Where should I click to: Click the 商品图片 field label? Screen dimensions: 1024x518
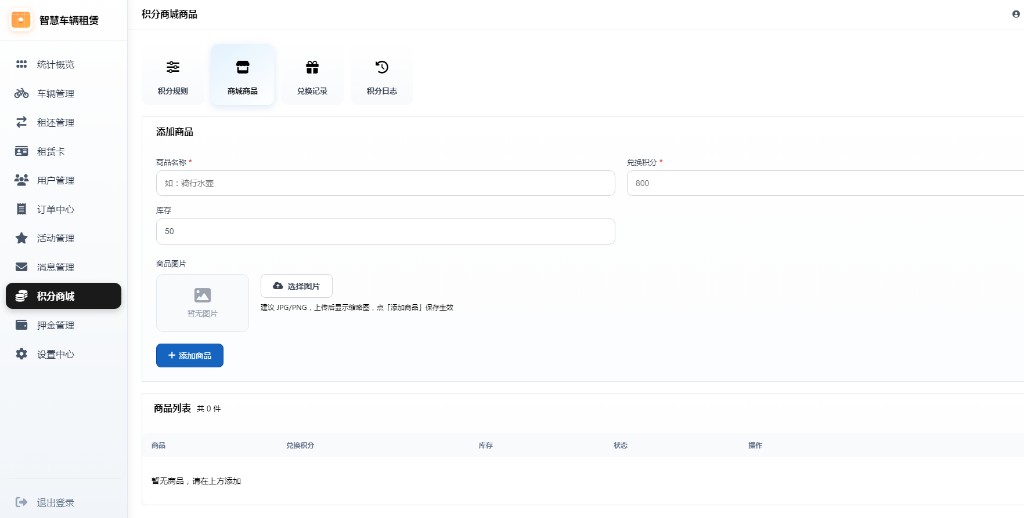(x=171, y=264)
